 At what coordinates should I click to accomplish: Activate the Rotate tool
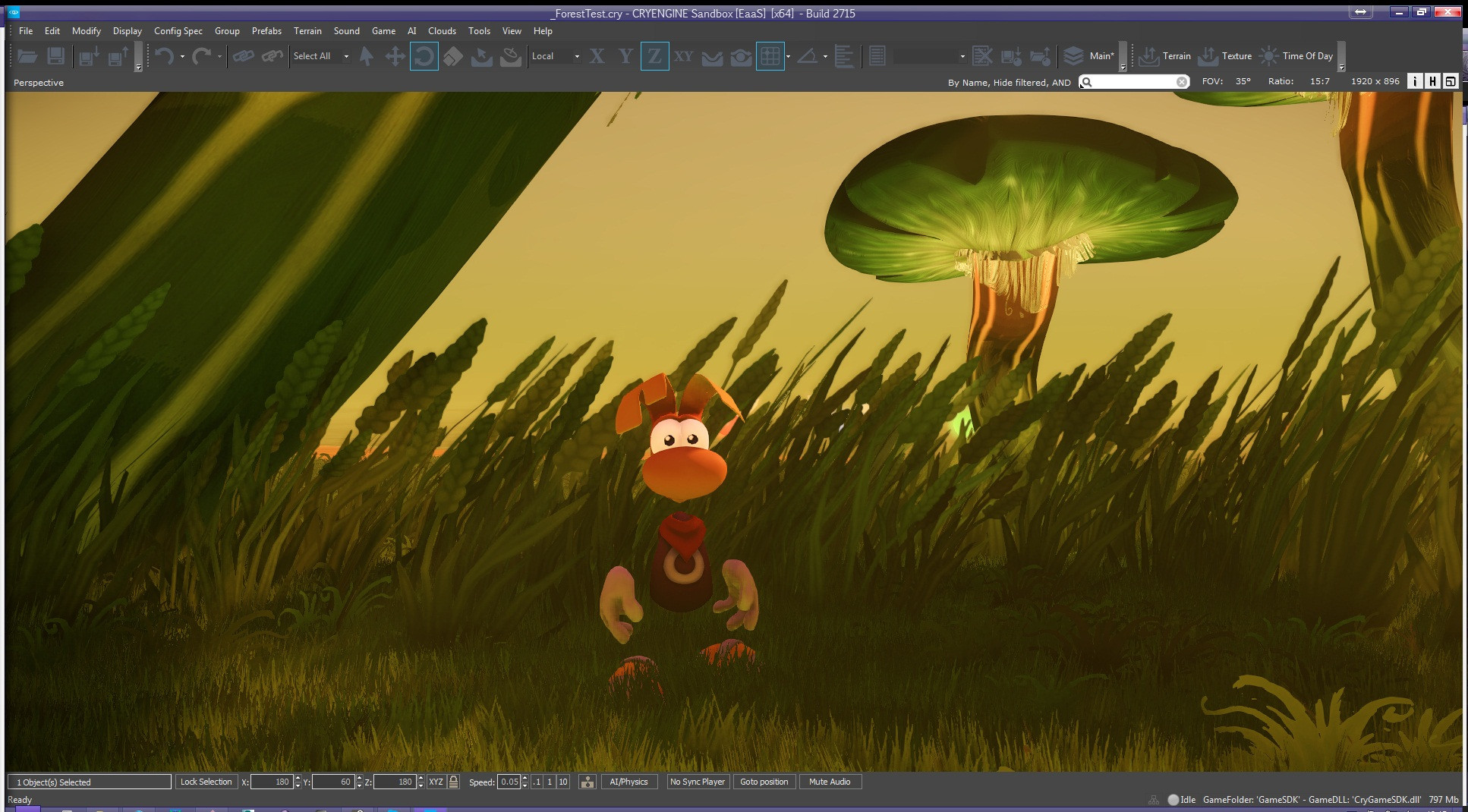pyautogui.click(x=424, y=56)
